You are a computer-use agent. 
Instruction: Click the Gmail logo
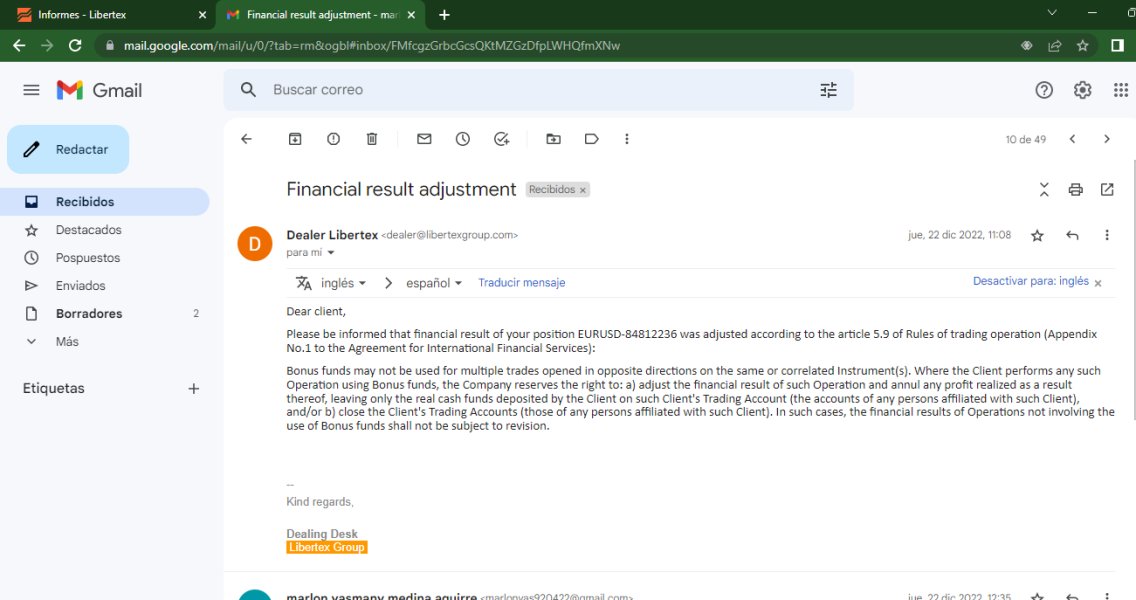(x=99, y=90)
